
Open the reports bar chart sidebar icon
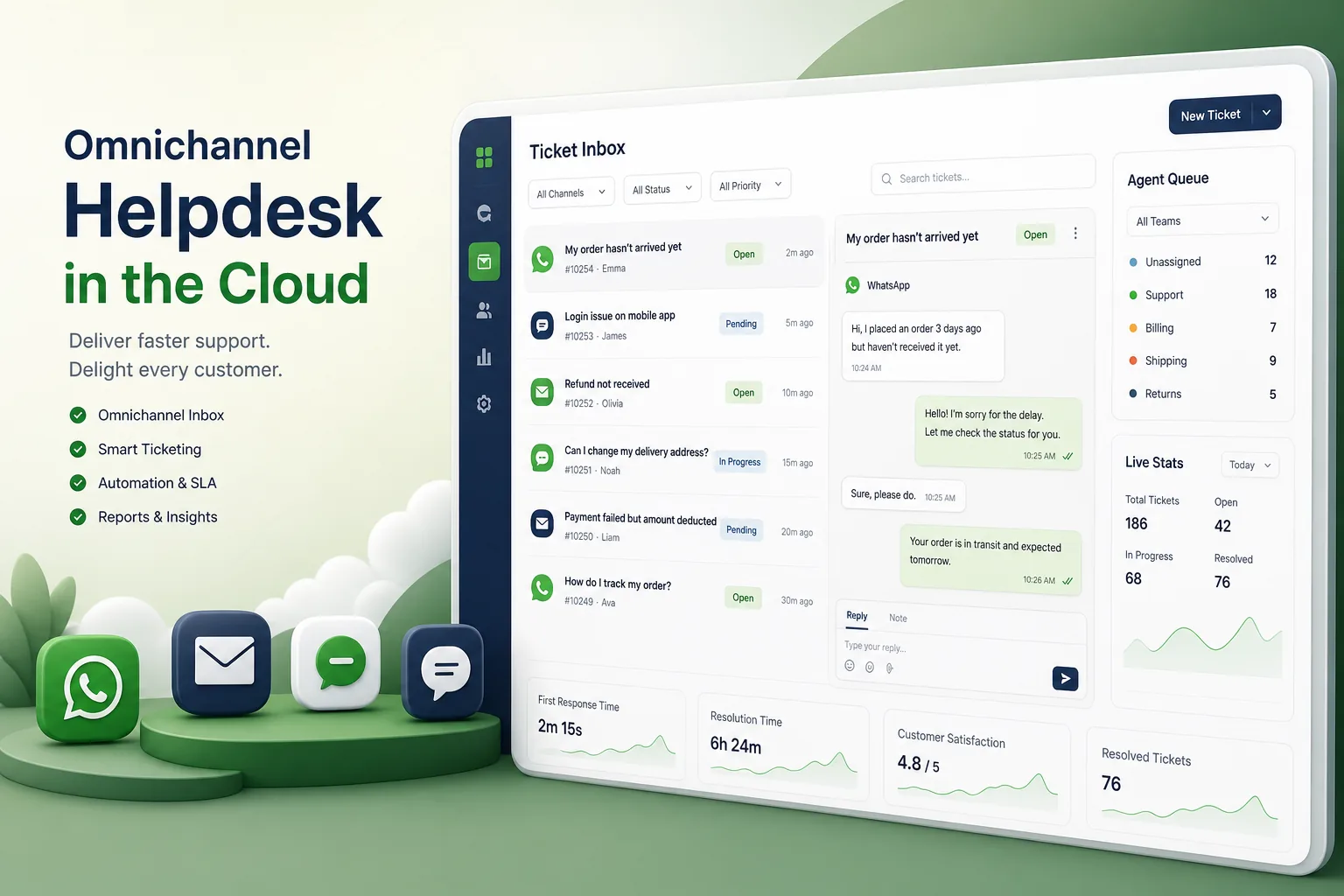tap(484, 356)
